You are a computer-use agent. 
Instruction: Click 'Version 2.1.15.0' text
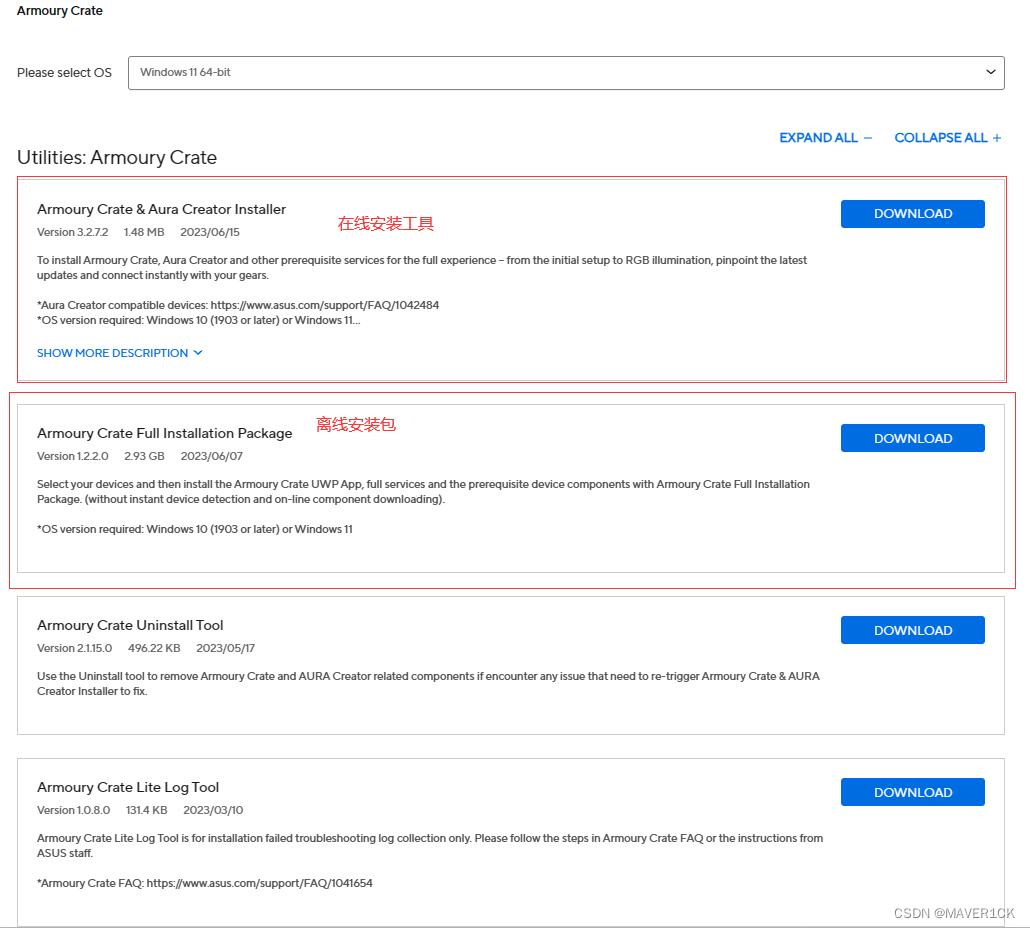tap(74, 648)
